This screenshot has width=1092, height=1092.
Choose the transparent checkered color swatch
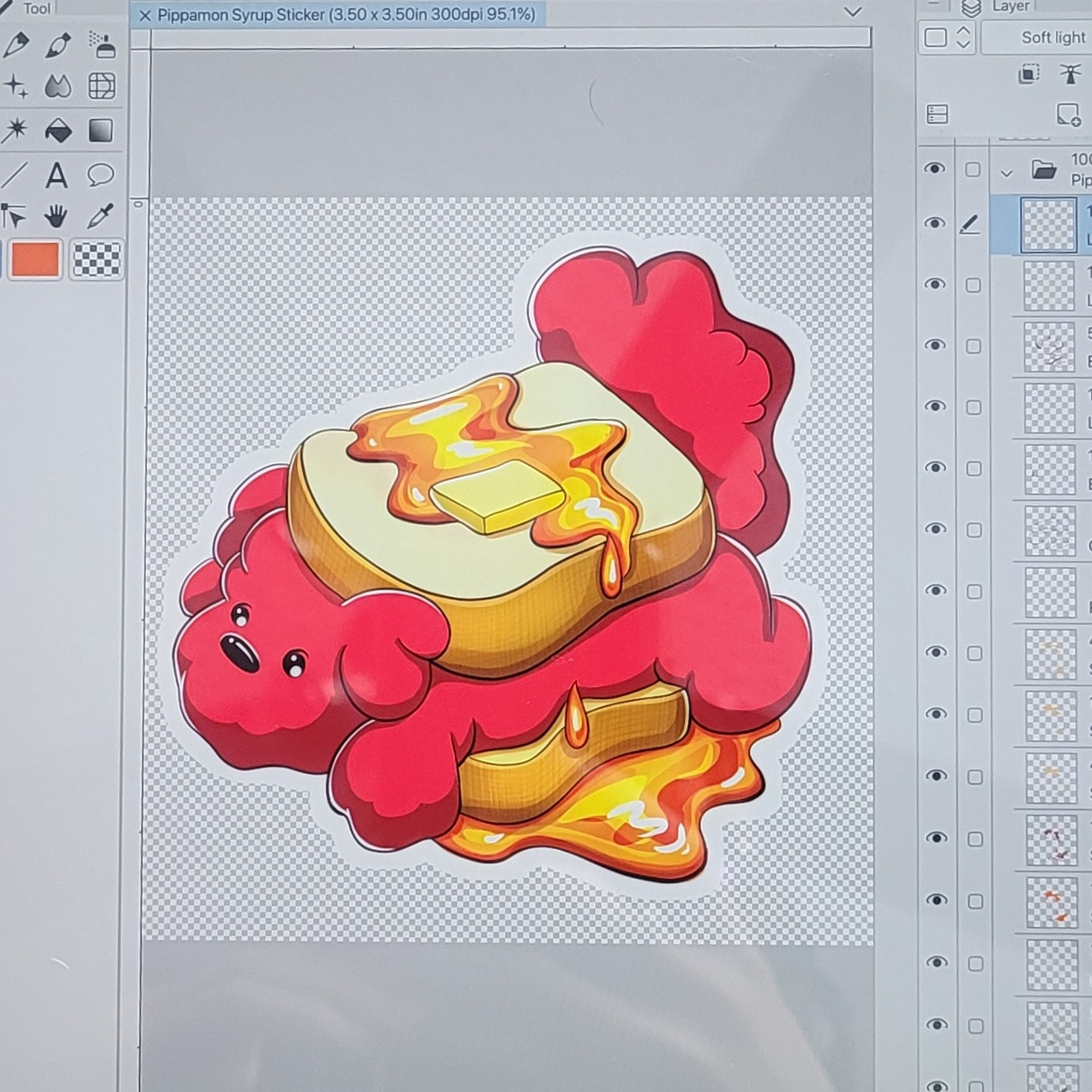point(97,259)
